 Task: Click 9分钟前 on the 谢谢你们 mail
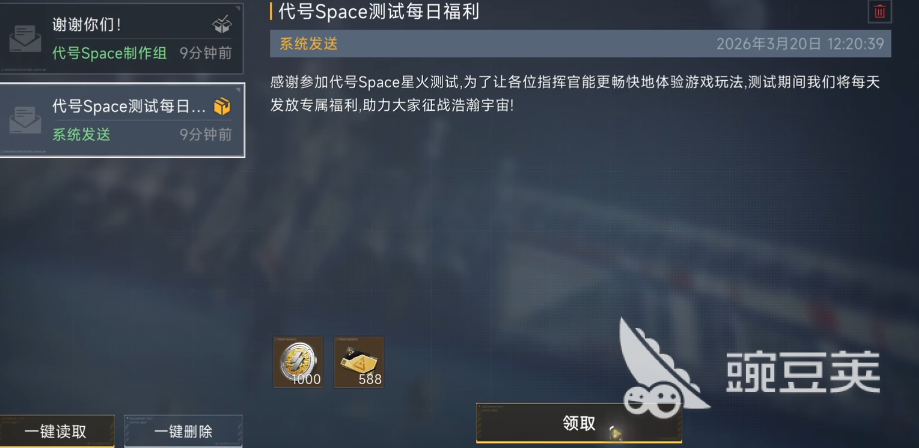pos(206,53)
